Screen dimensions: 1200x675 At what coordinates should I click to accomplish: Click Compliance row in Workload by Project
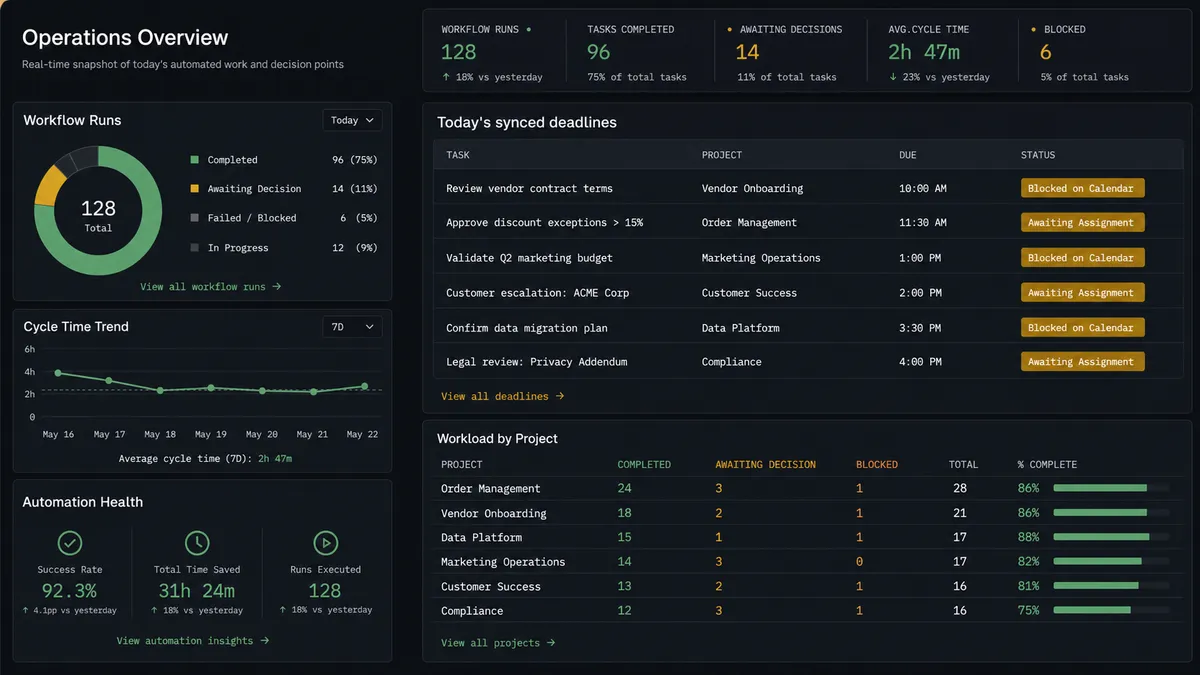[805, 611]
